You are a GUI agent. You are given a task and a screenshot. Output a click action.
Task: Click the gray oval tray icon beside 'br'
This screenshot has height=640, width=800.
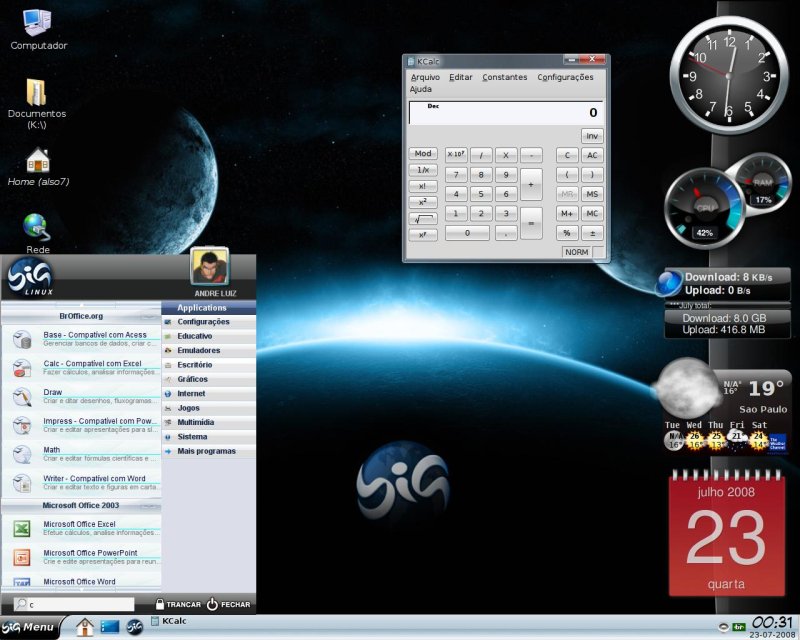click(x=723, y=626)
